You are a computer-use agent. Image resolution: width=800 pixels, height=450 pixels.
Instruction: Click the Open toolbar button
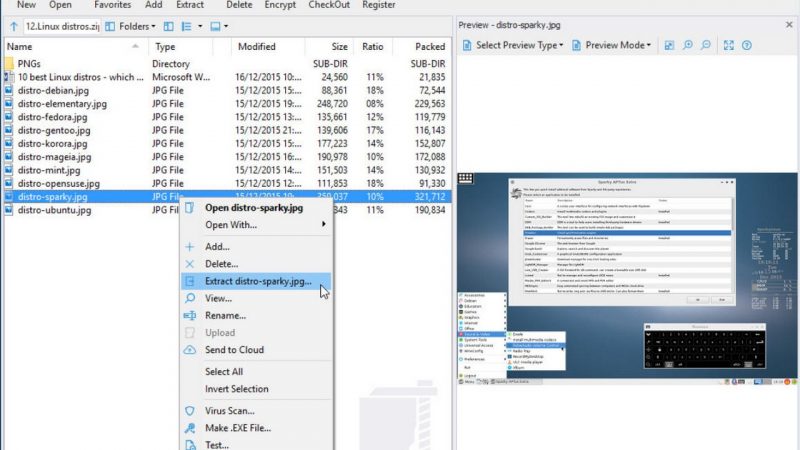click(60, 5)
